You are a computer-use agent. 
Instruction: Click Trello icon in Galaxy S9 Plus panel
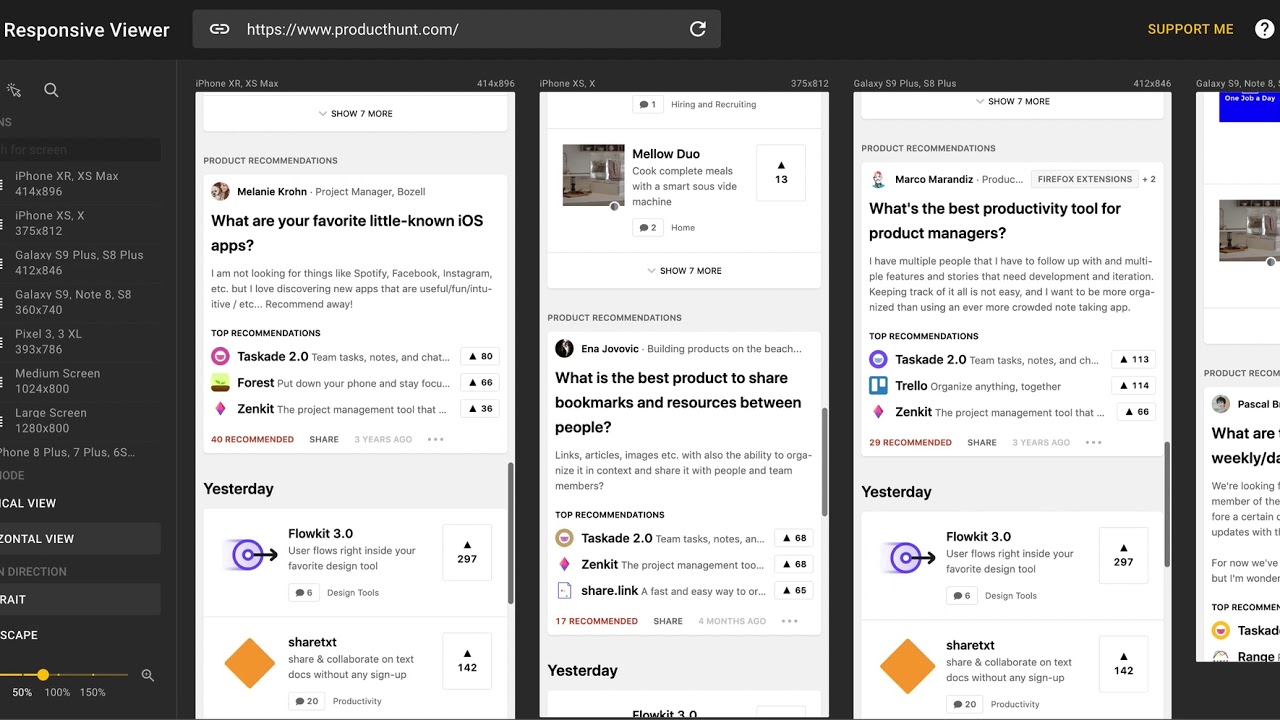[x=878, y=385]
